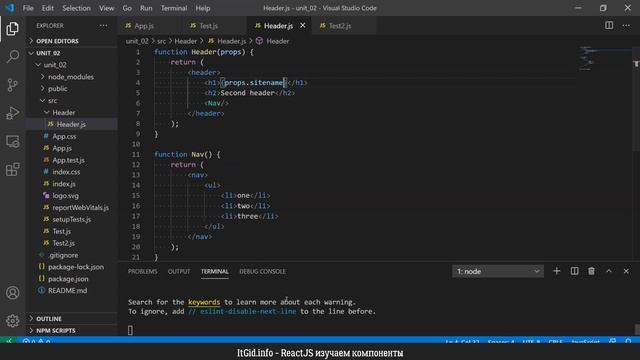
Task: Open the Go menu
Action: (127, 8)
